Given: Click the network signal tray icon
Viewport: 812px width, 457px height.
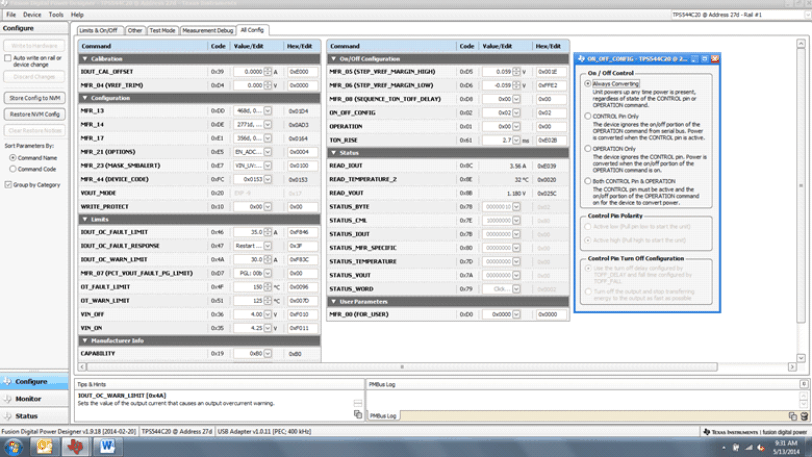Looking at the screenshot, I should click(748, 448).
